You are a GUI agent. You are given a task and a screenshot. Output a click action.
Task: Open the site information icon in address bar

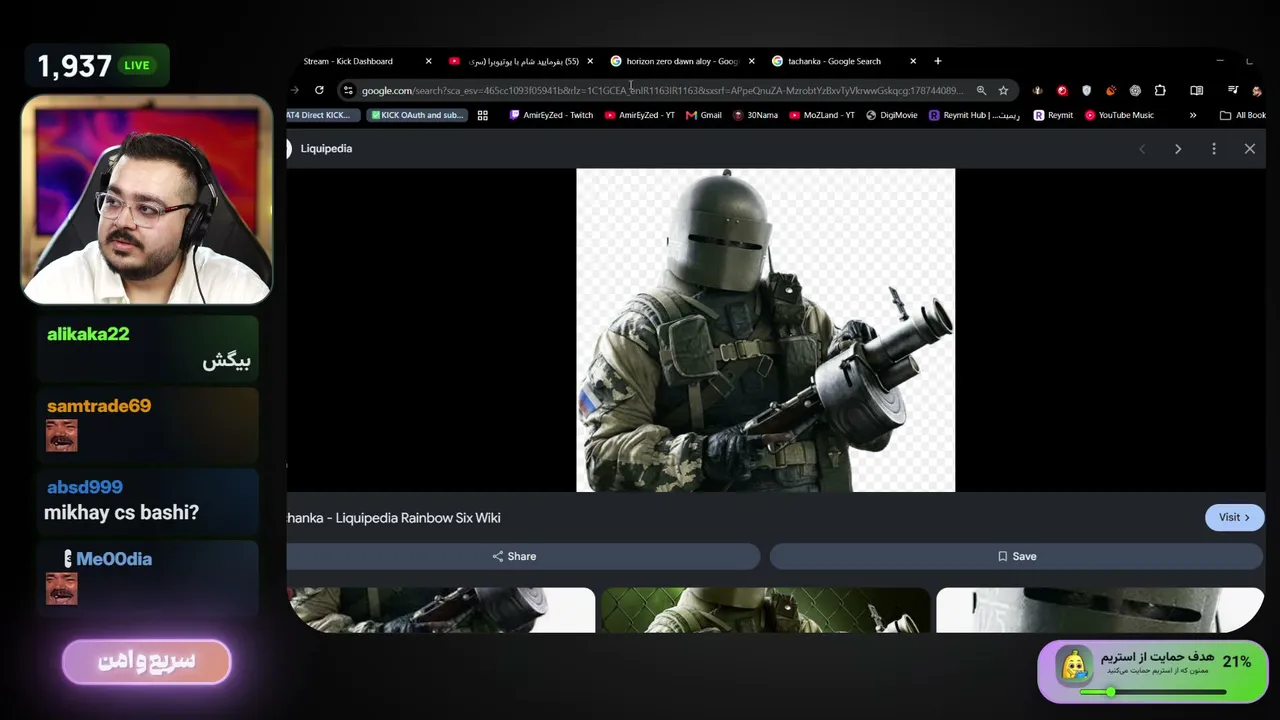tap(348, 90)
